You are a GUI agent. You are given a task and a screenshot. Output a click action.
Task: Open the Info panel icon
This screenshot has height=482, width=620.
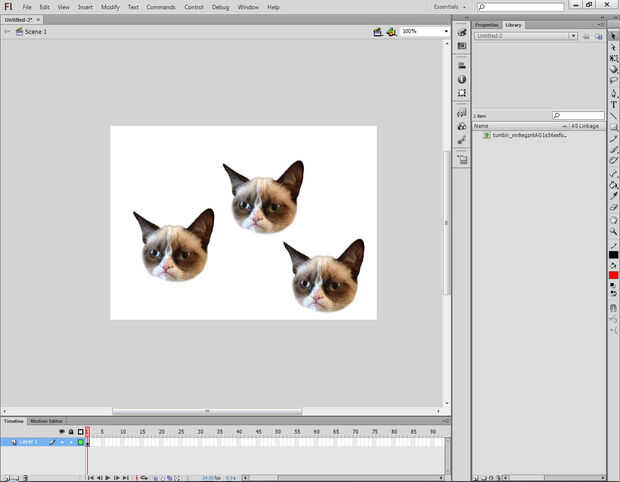pos(461,79)
